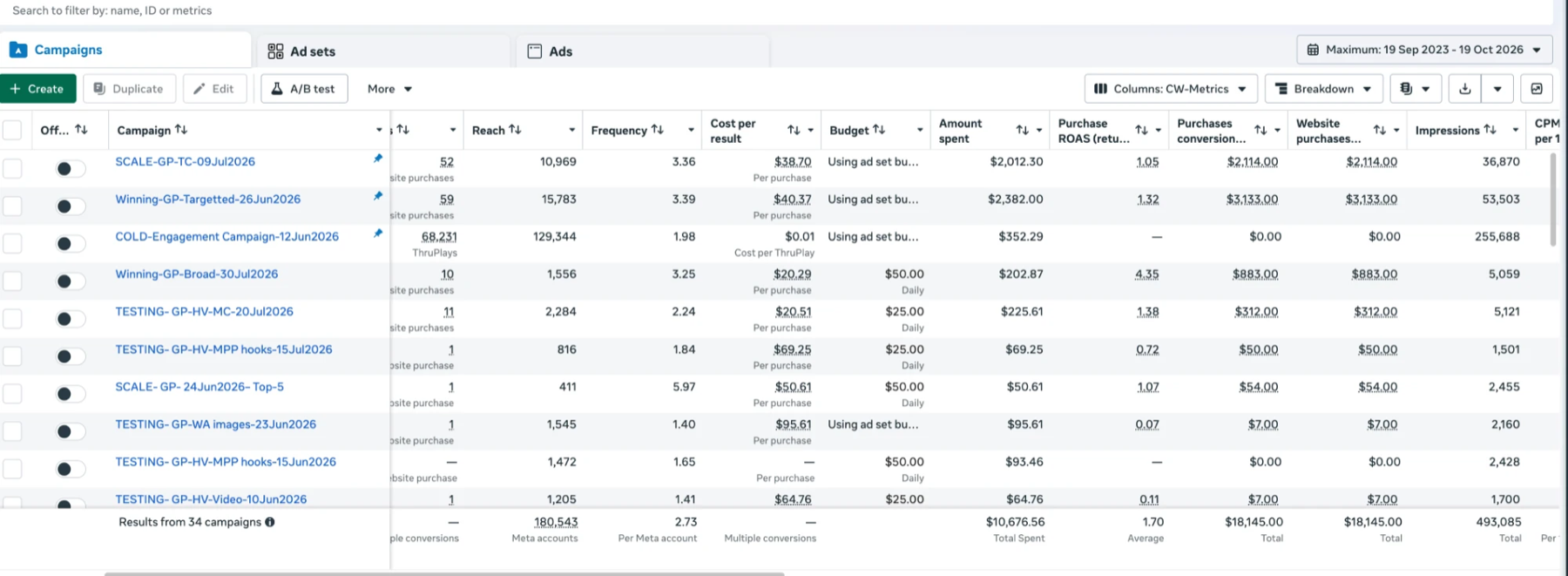
Task: Sort by Reach column arrows
Action: click(x=516, y=130)
